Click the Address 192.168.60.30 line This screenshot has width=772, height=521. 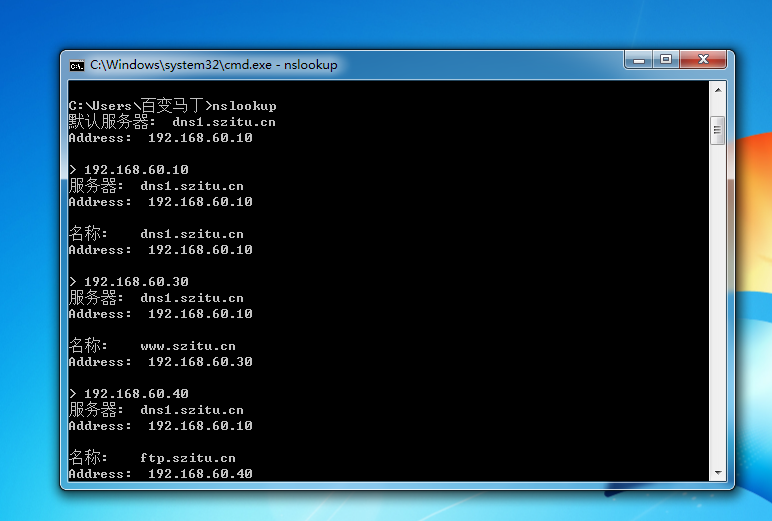tap(161, 362)
